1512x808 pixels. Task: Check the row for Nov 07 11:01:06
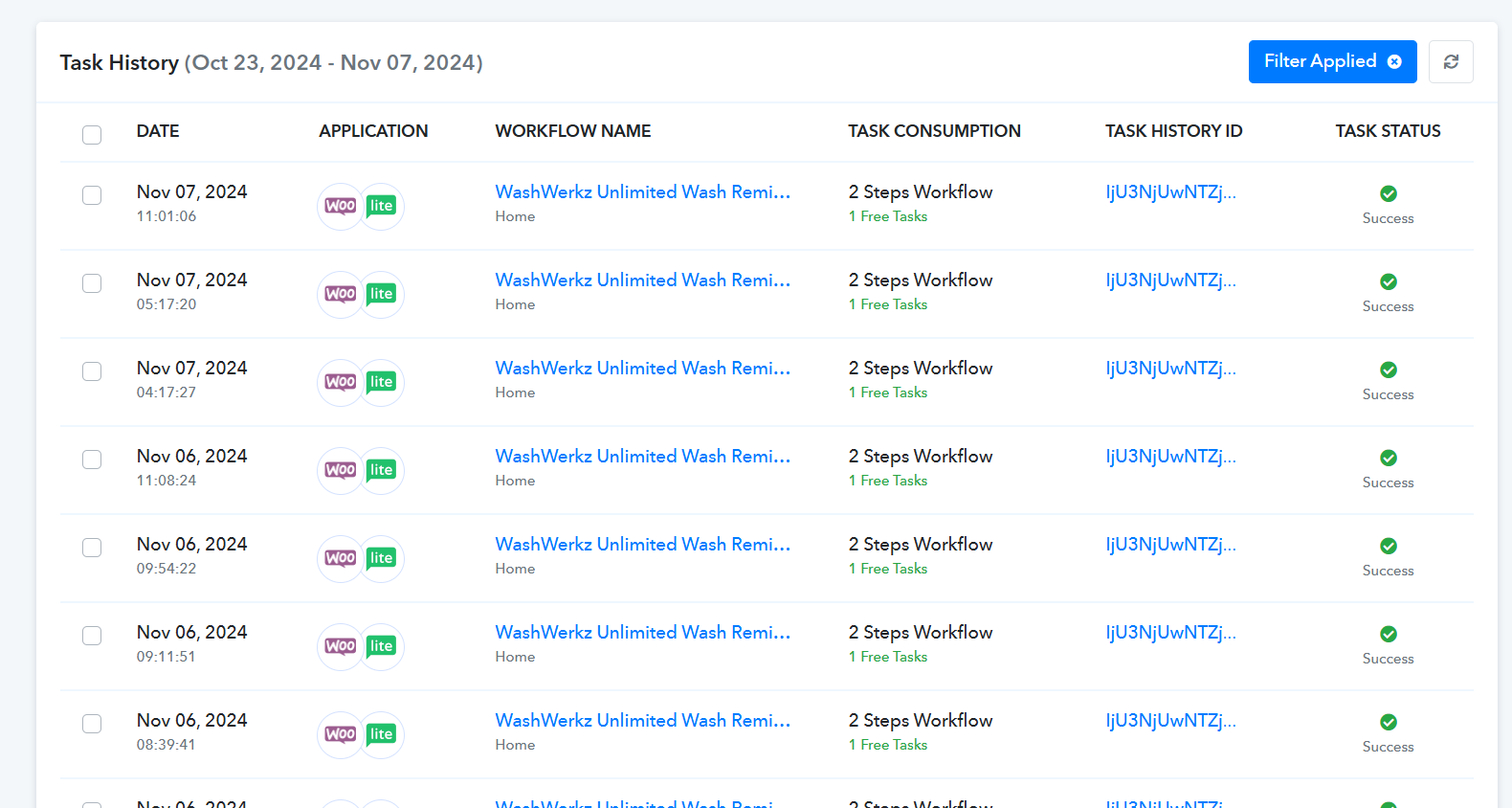92,195
